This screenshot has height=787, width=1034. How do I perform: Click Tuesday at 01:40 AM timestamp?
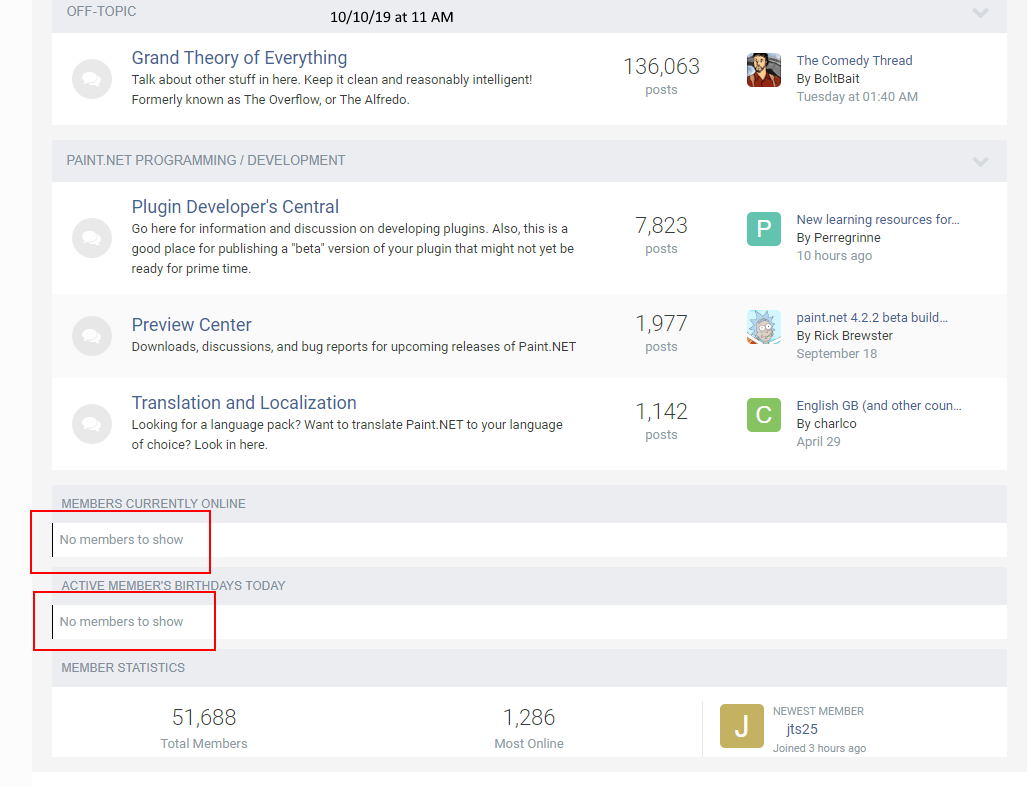[x=857, y=97]
